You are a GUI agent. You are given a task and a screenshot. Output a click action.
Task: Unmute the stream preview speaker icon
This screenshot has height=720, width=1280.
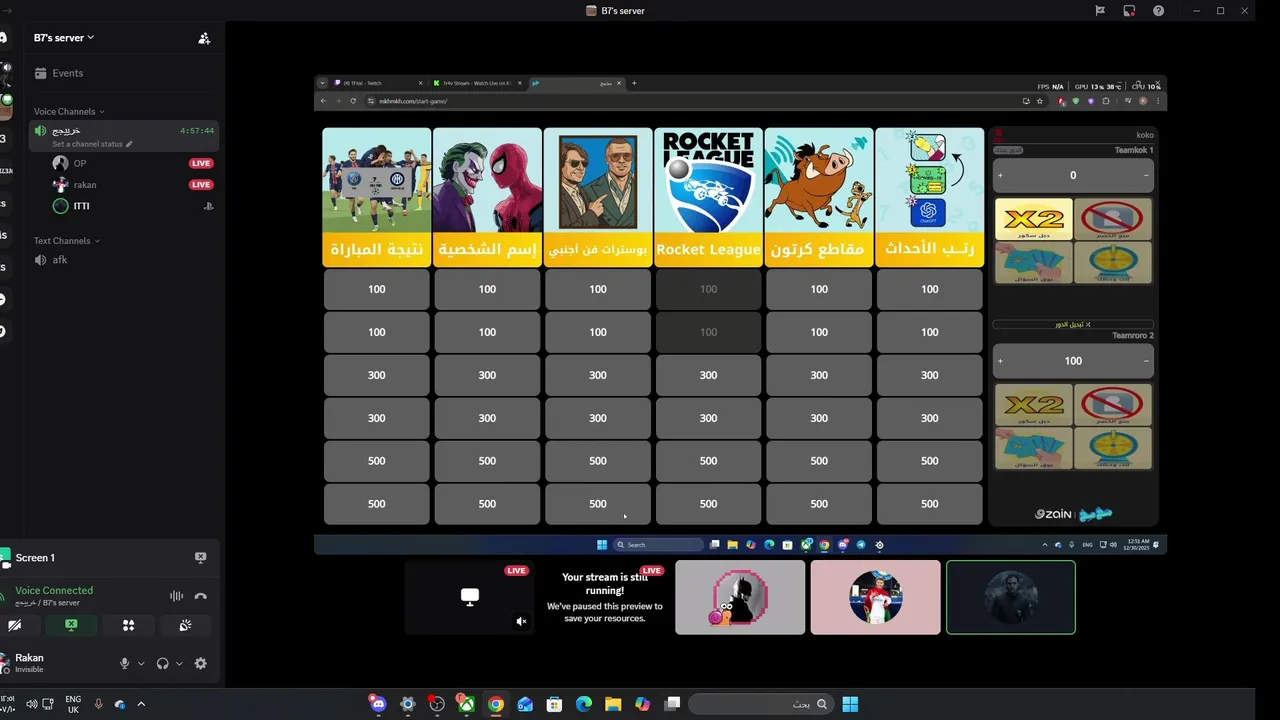click(521, 621)
